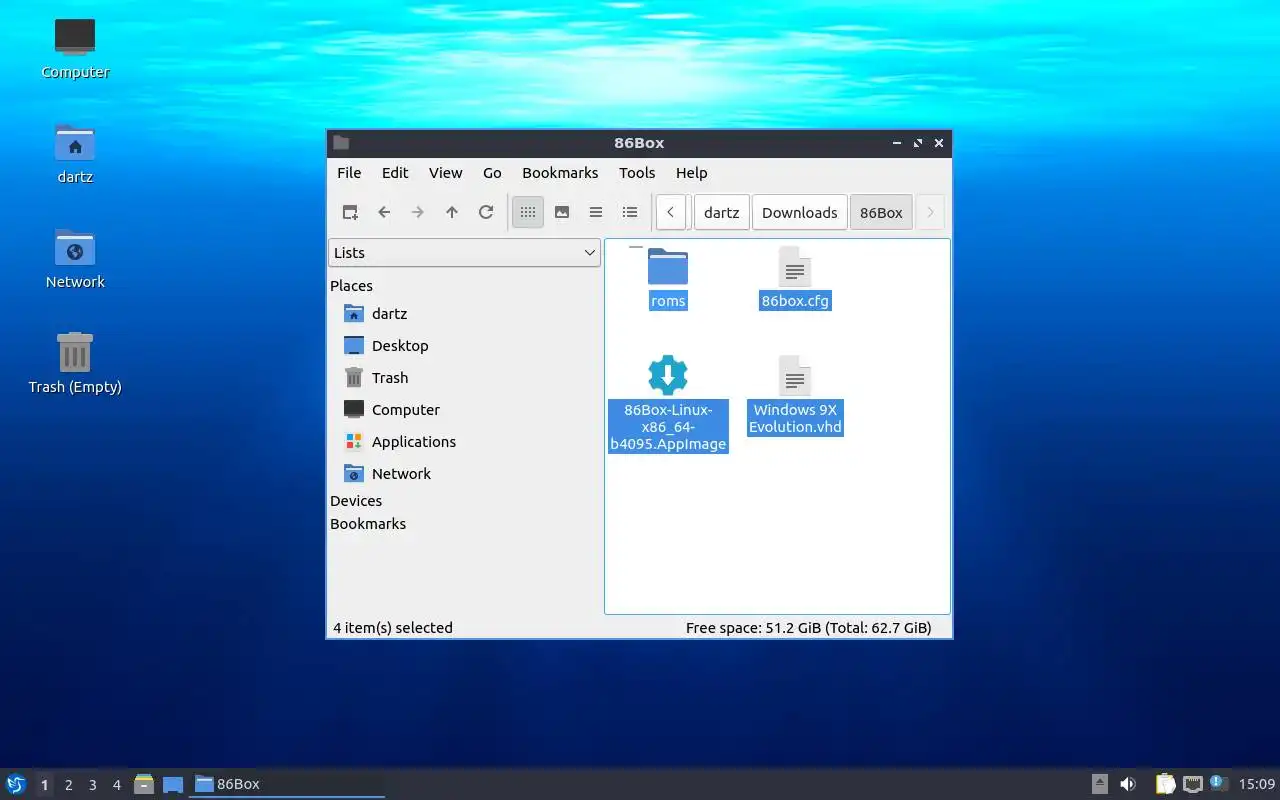Jump to Downloads in the path bar
This screenshot has height=800, width=1280.
click(x=800, y=212)
